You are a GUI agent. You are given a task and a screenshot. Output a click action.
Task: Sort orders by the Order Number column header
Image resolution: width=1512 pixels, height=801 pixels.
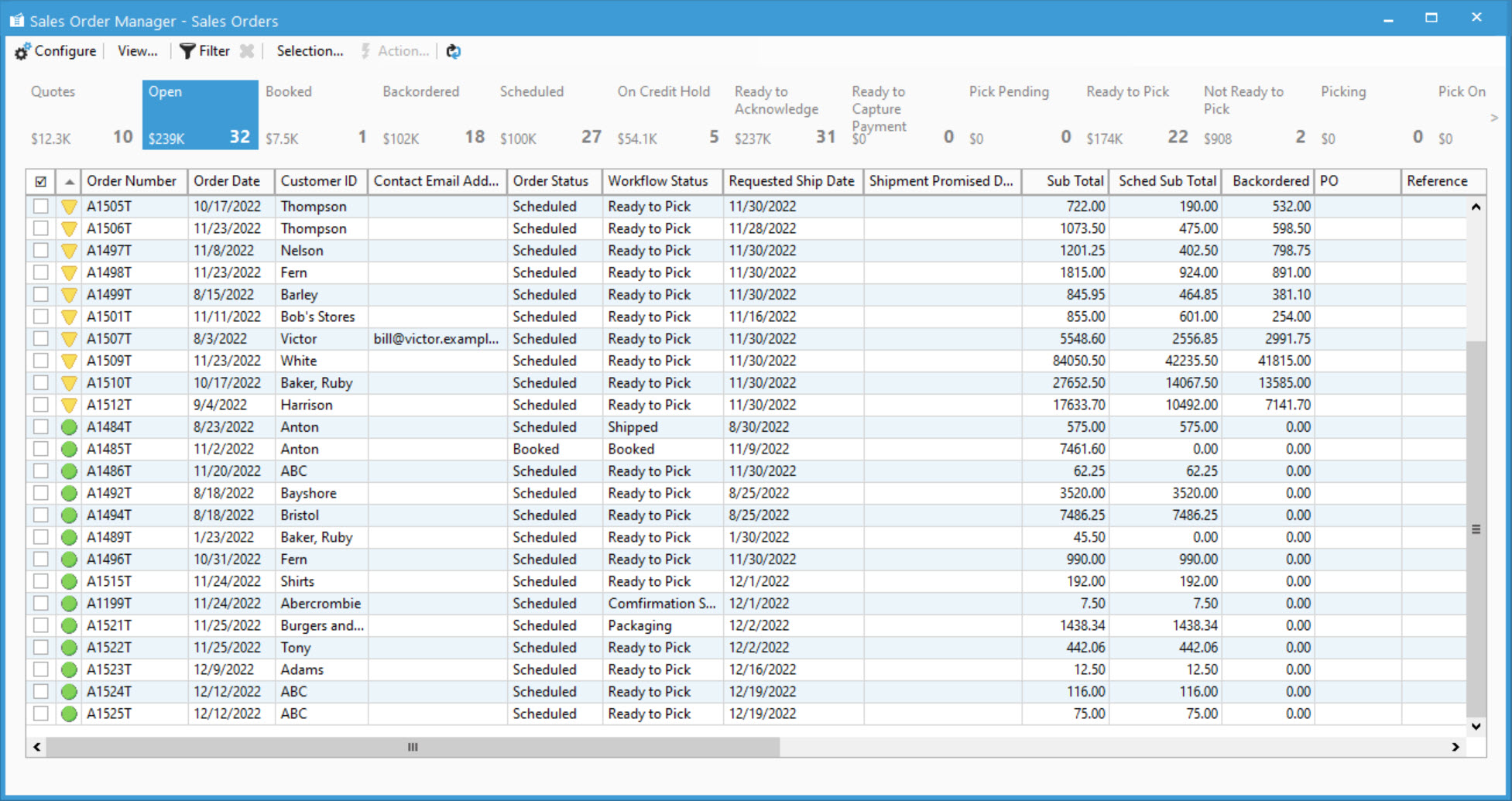tap(132, 180)
